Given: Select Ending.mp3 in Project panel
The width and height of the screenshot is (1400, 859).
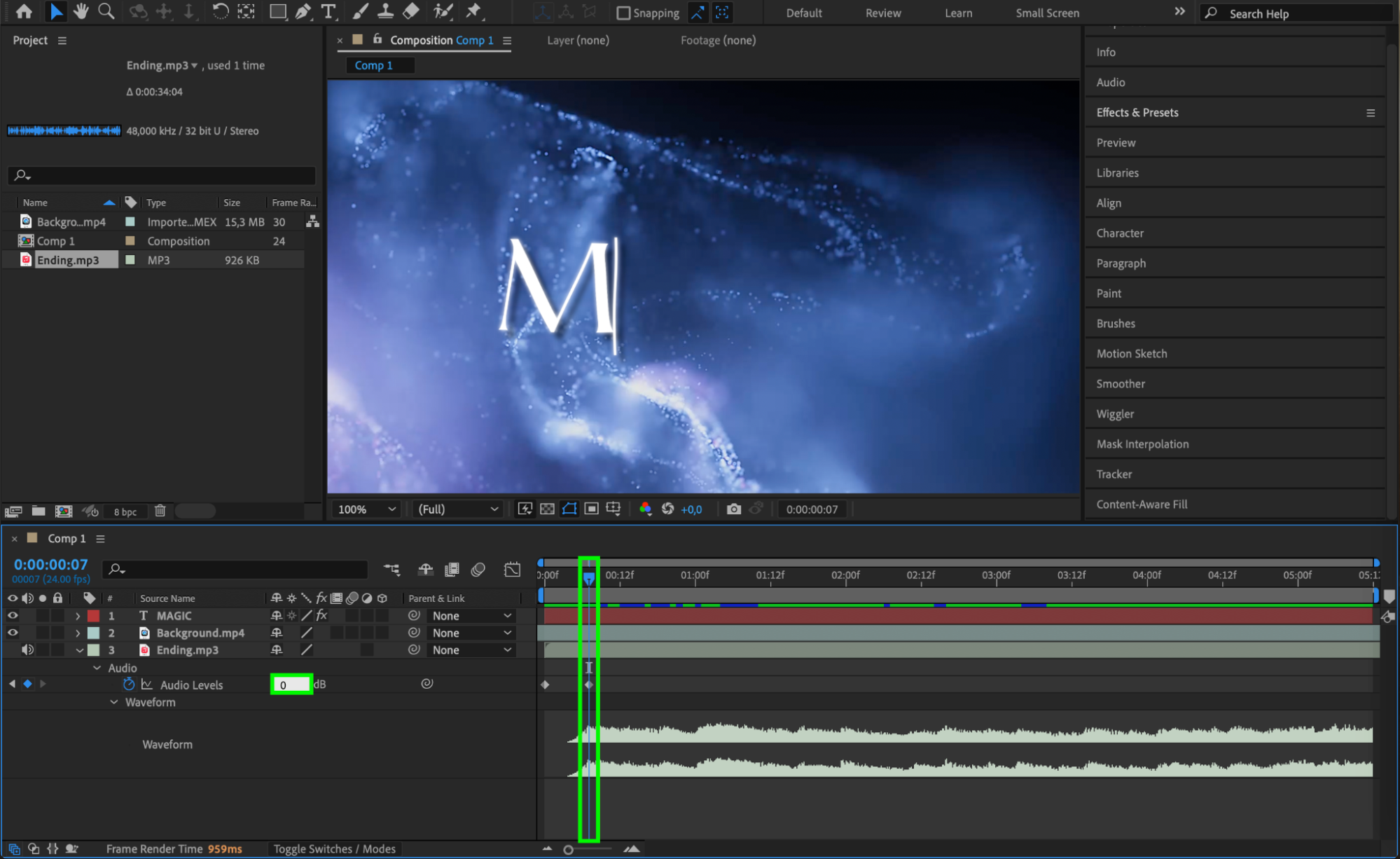Looking at the screenshot, I should (68, 260).
